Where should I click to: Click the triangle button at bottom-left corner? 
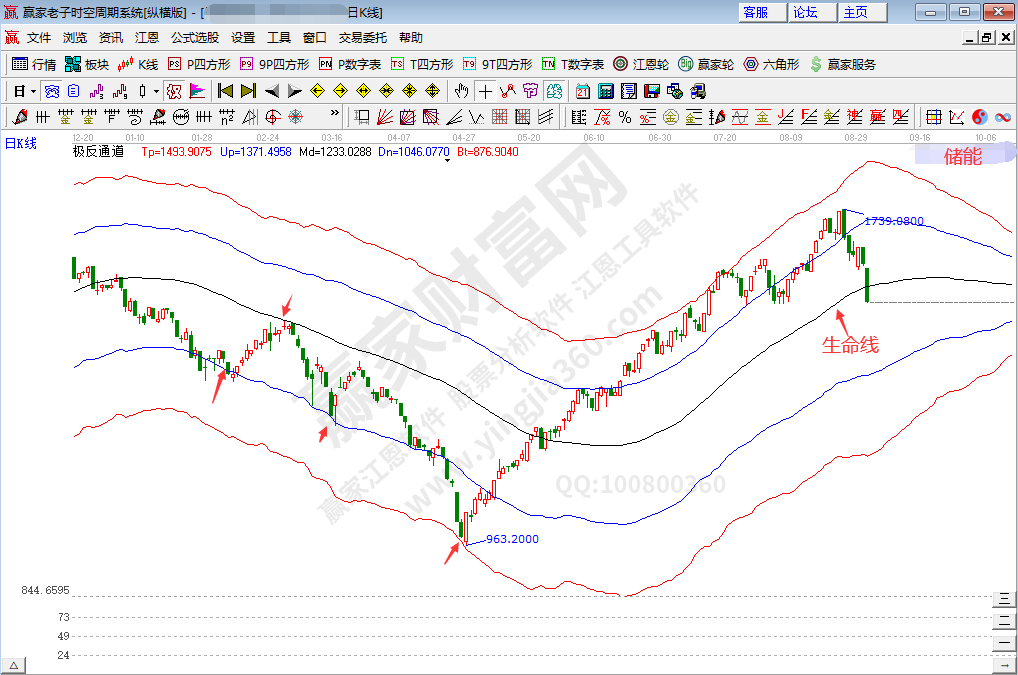[14, 665]
